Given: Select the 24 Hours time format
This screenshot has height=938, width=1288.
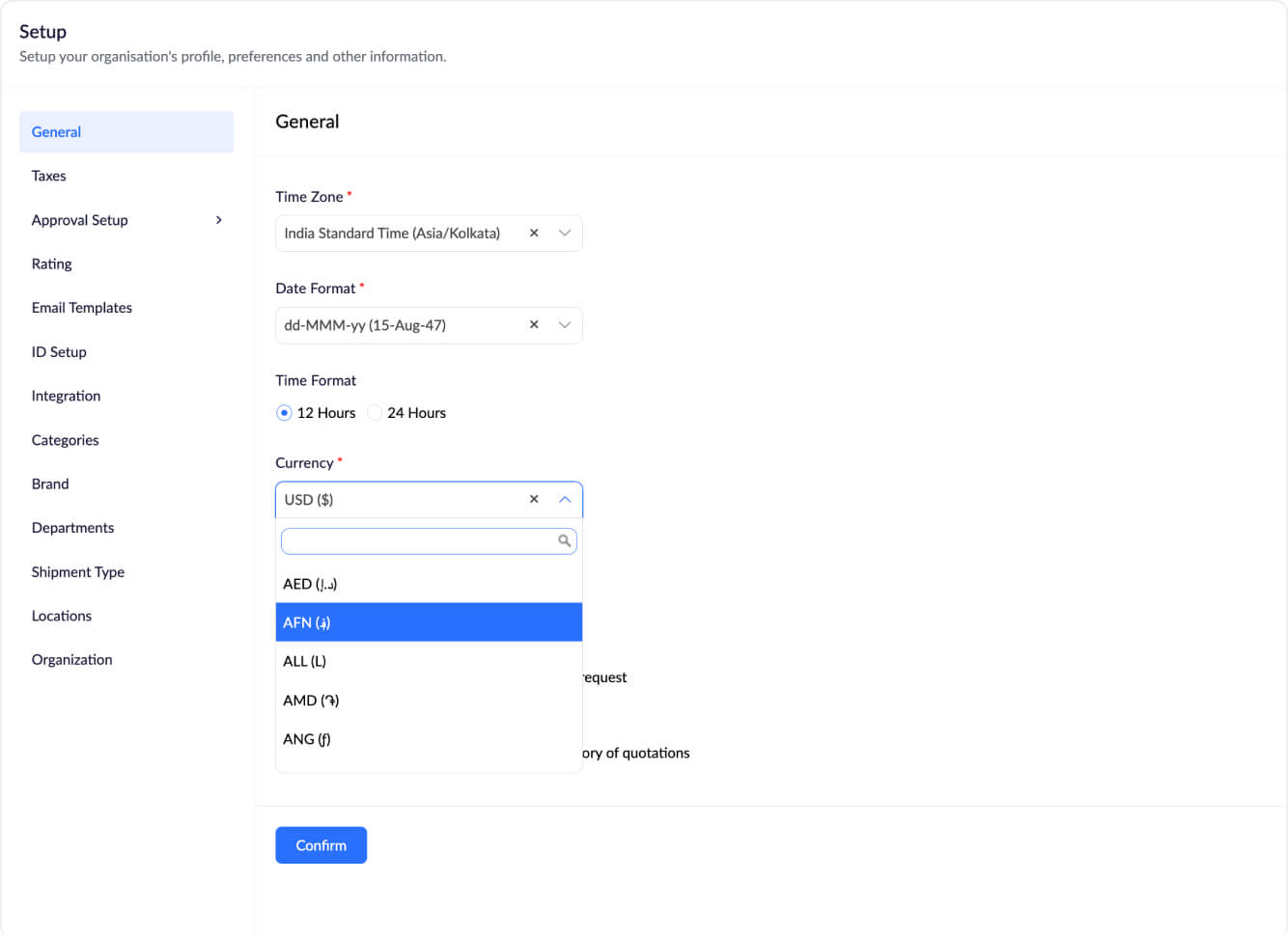Looking at the screenshot, I should click(375, 413).
